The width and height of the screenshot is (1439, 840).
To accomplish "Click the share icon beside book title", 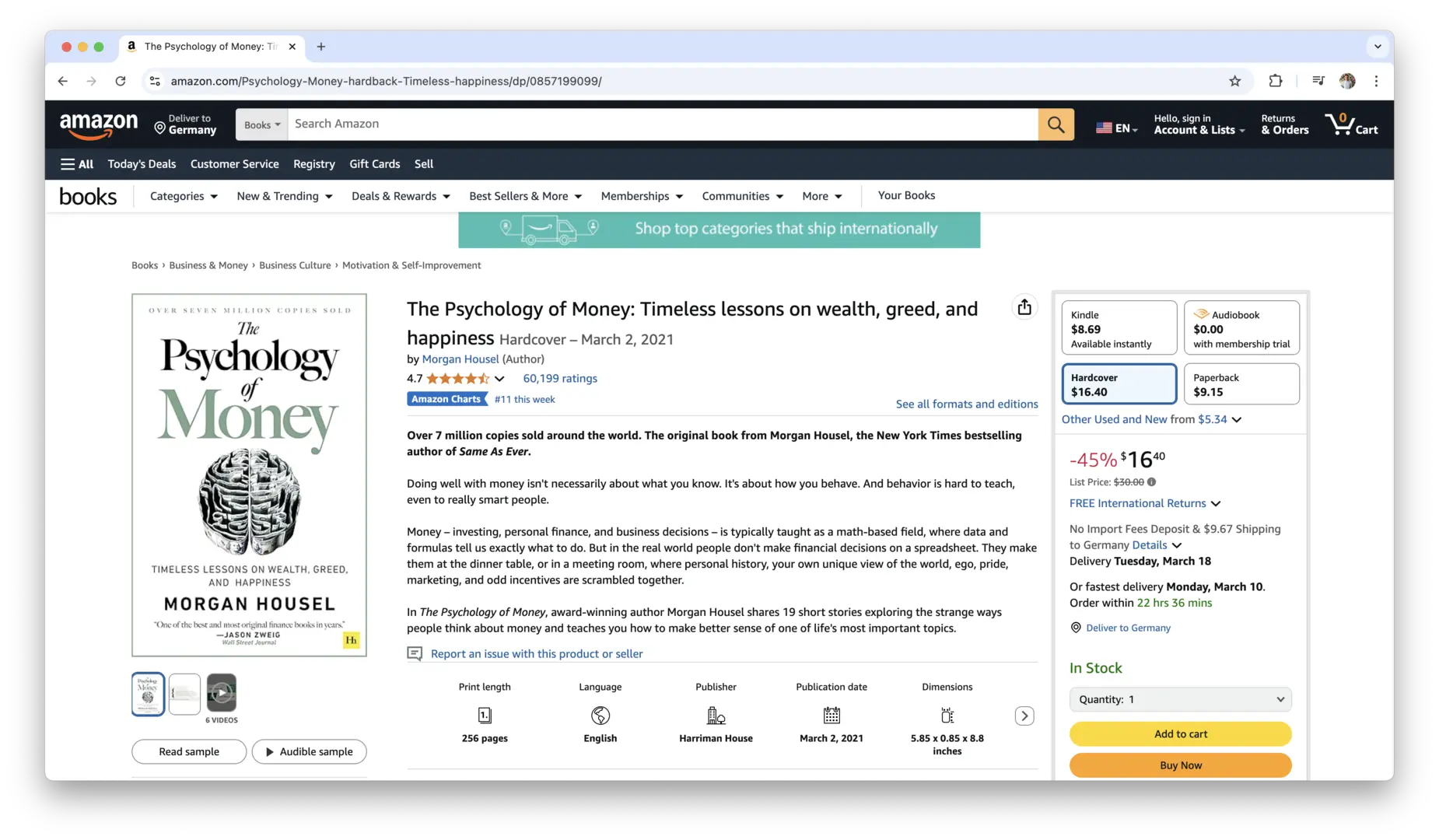I will pos(1024,307).
